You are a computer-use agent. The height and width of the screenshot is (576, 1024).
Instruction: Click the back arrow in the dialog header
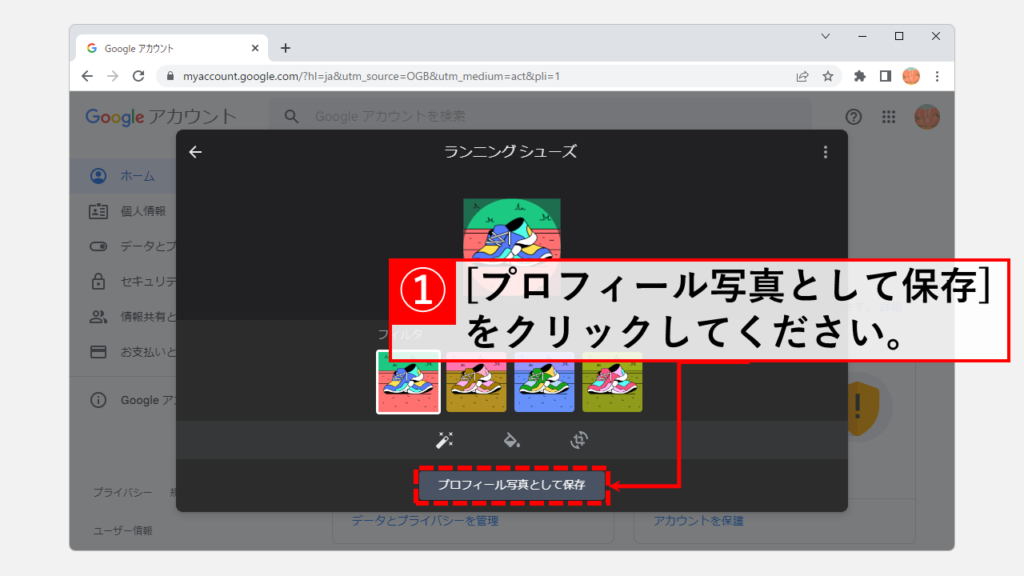[x=195, y=152]
